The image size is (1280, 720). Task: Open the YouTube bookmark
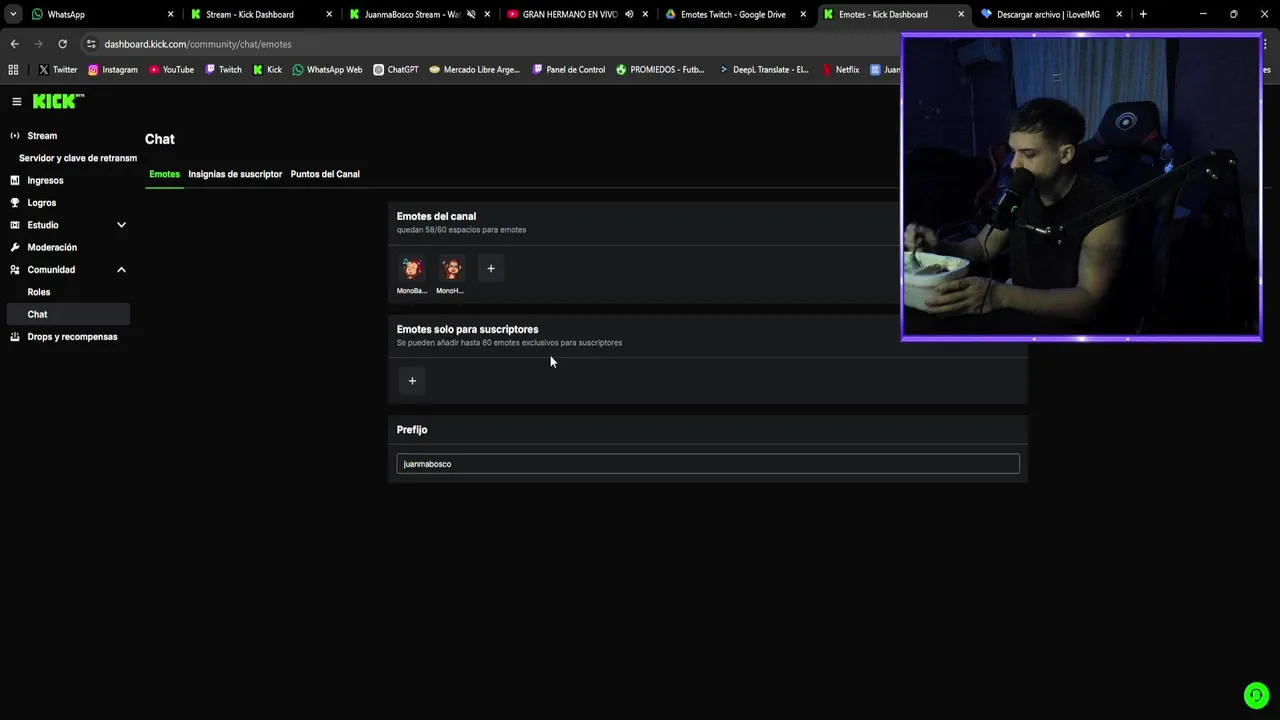point(171,70)
